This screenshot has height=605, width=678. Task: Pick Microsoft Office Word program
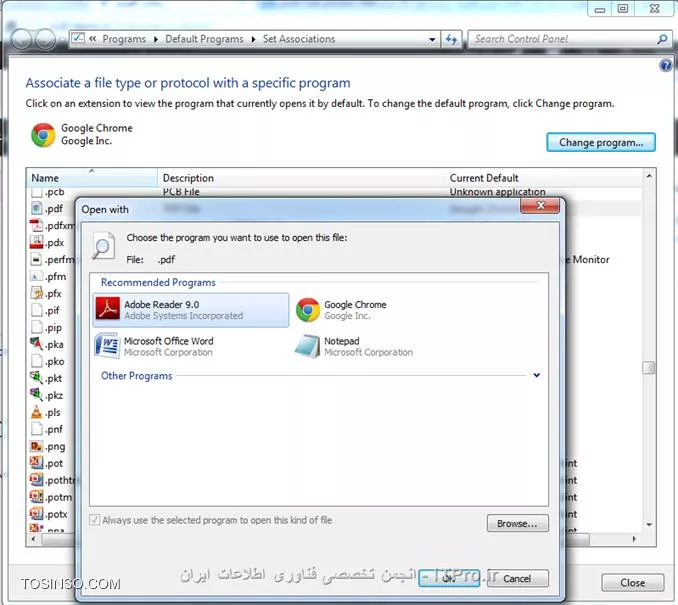[x=154, y=346]
